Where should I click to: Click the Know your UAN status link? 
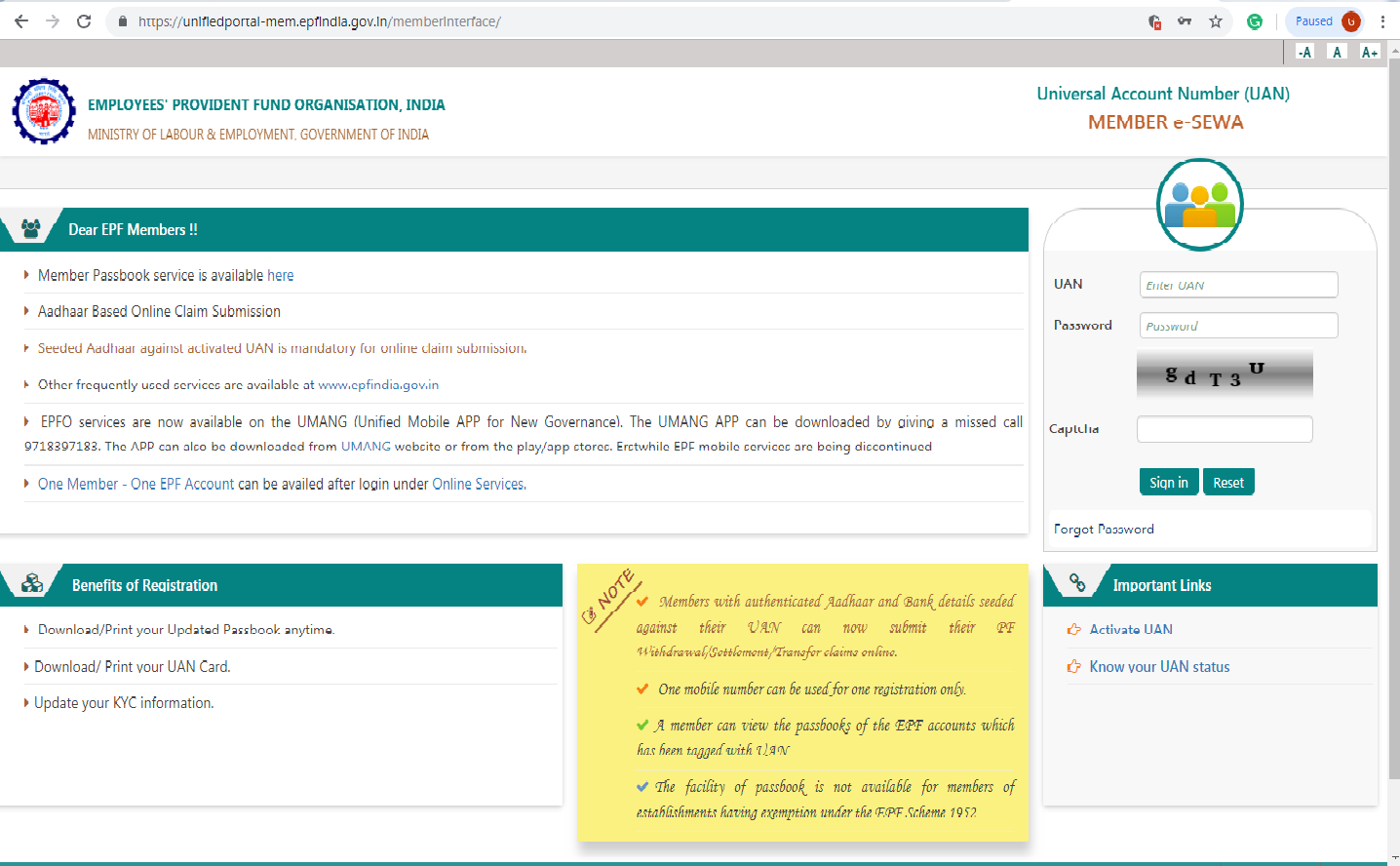pyautogui.click(x=1160, y=666)
